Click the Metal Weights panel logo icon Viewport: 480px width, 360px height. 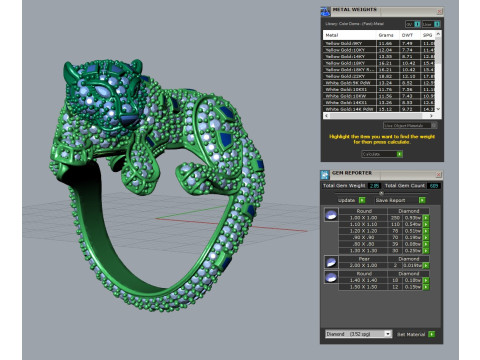325,11
